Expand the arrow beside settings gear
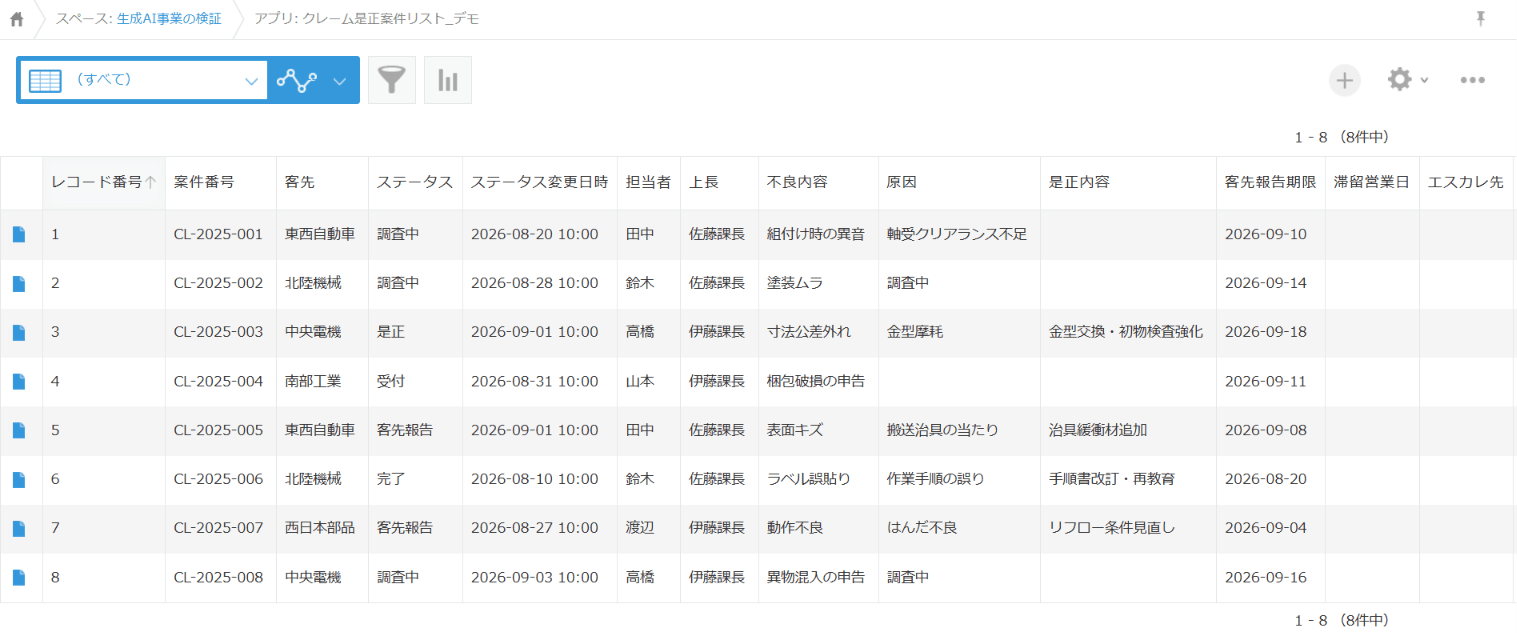 pyautogui.click(x=1424, y=80)
